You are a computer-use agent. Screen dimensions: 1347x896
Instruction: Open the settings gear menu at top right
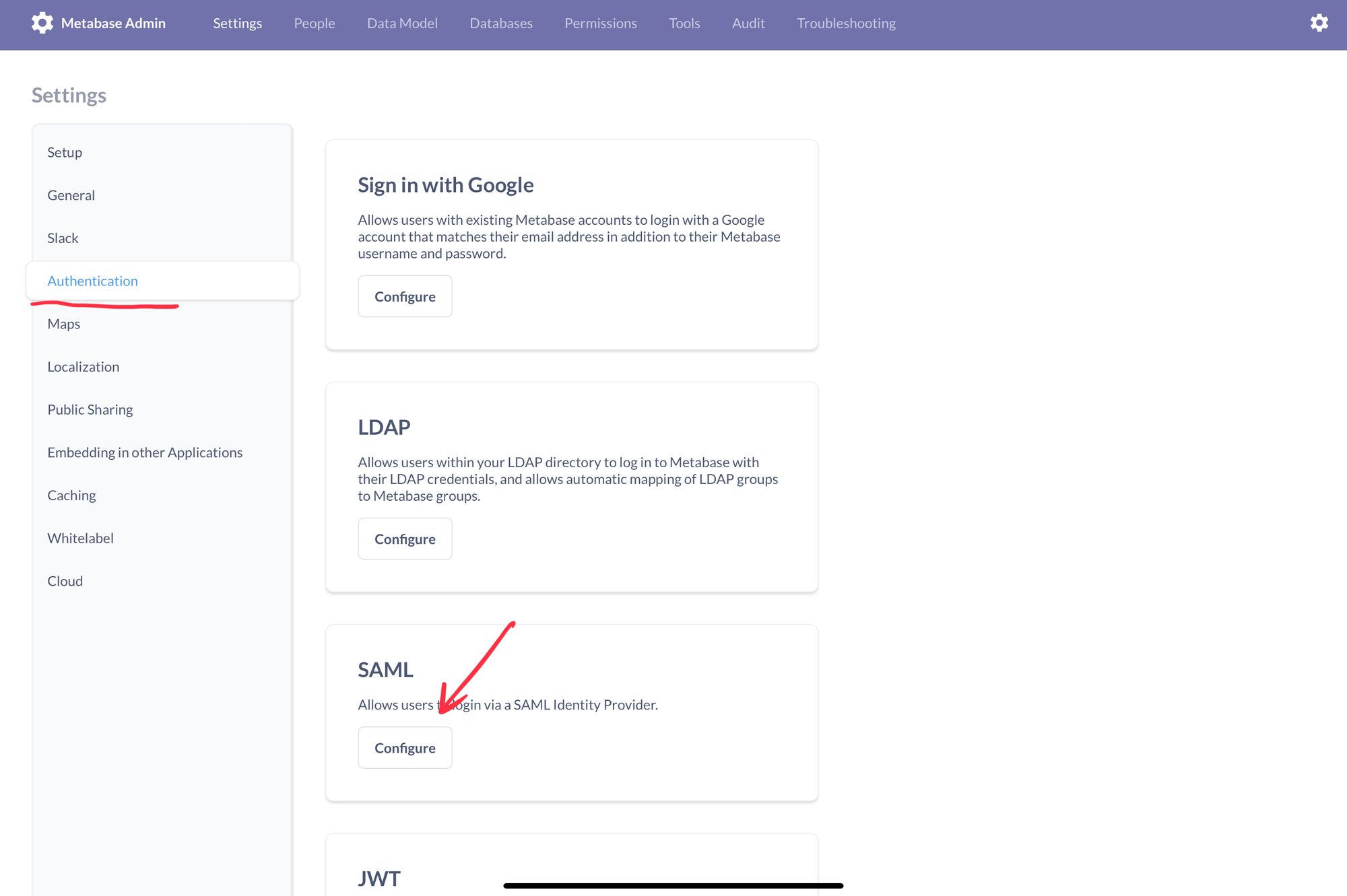(x=1319, y=23)
